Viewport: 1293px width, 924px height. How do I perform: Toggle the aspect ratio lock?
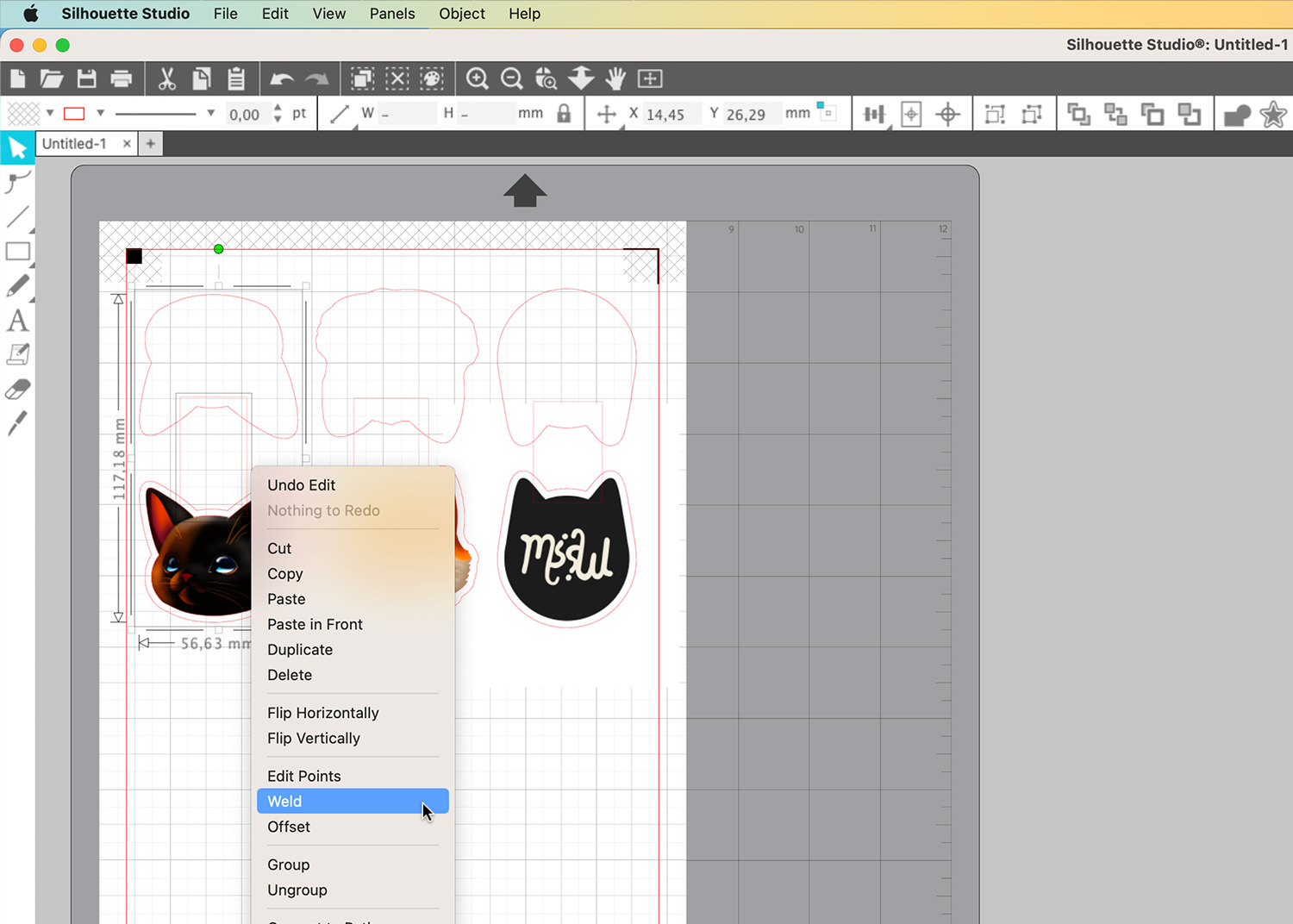(564, 114)
